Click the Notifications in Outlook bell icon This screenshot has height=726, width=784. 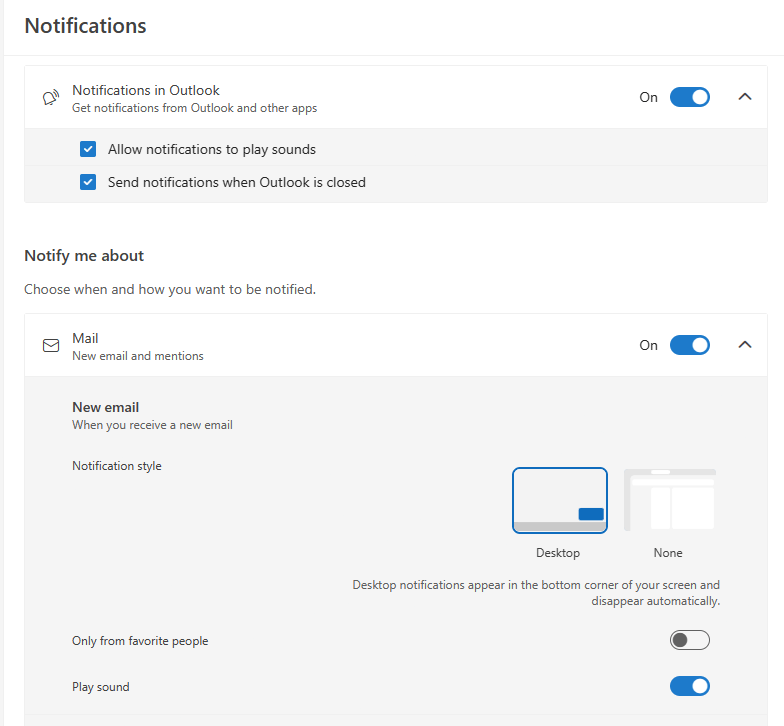point(50,98)
